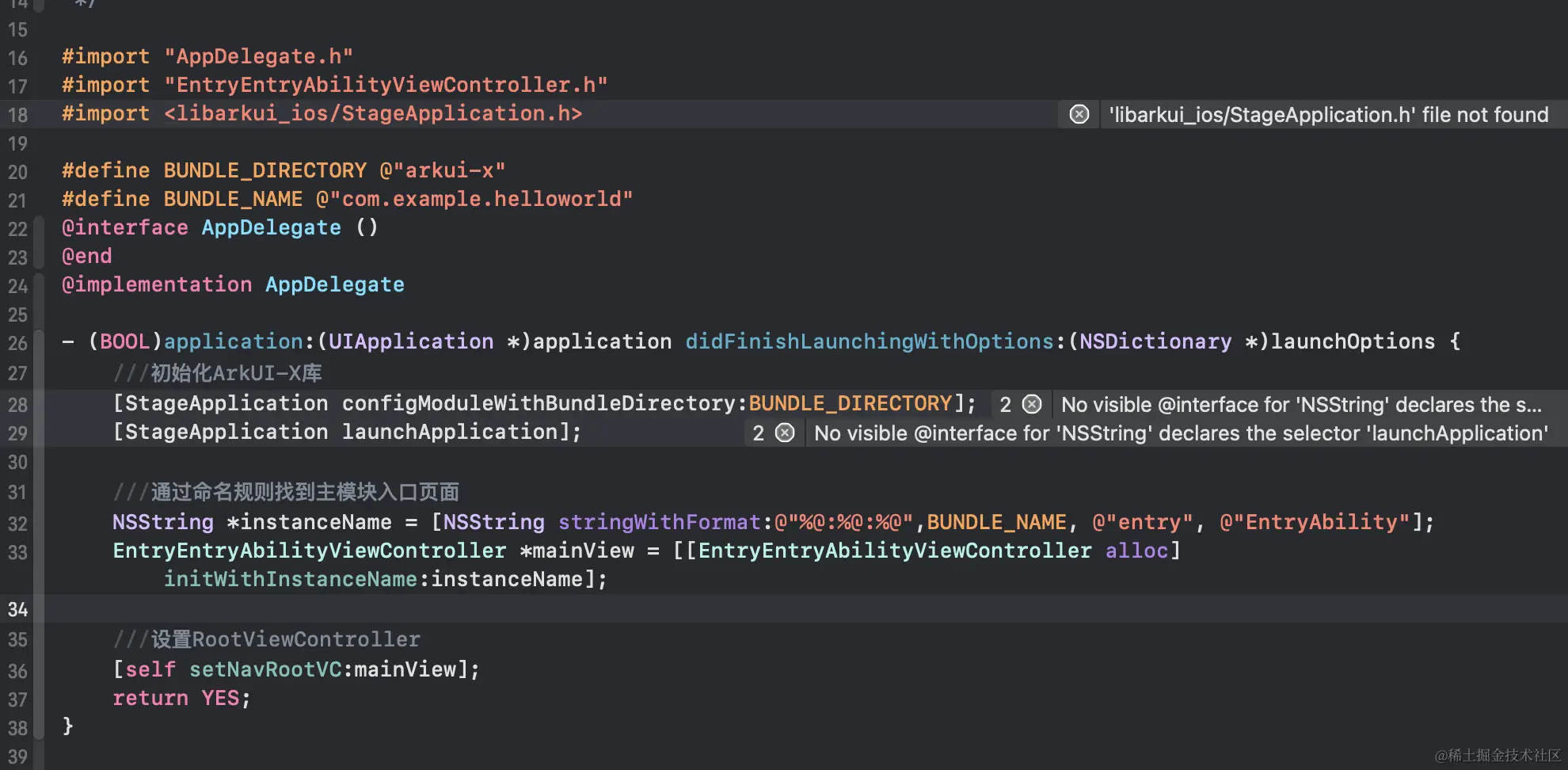Click the launchApplication selector on line 29
The image size is (1568, 770).
pyautogui.click(x=449, y=432)
